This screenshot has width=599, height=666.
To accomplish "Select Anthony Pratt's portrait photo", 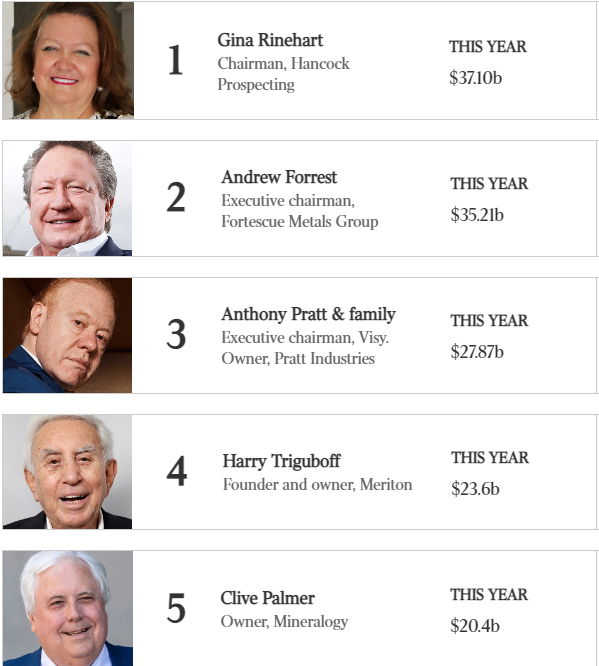I will pyautogui.click(x=67, y=335).
